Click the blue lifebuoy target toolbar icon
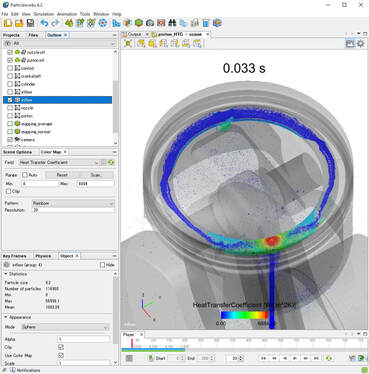This screenshot has width=369, height=374. tap(103, 23)
